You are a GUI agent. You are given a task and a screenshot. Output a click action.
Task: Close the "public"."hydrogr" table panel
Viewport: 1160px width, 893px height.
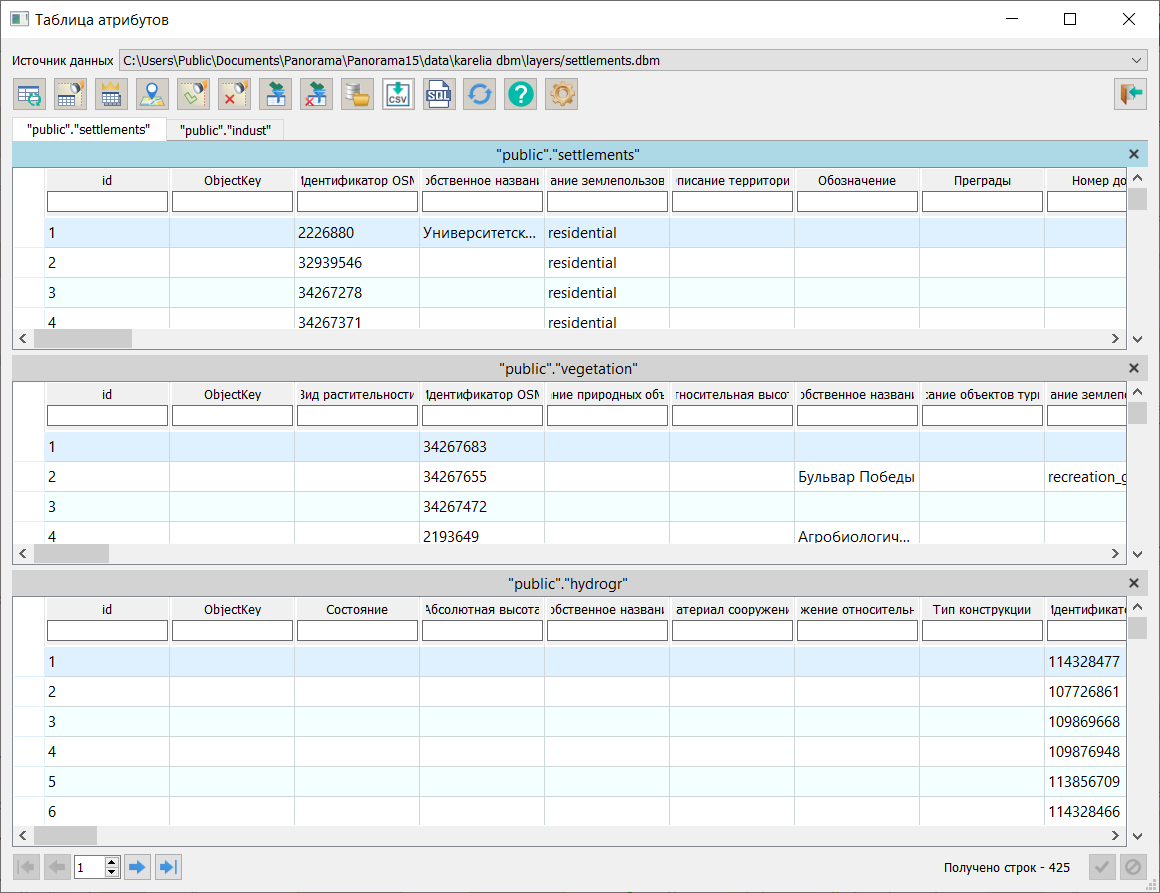click(x=1134, y=583)
